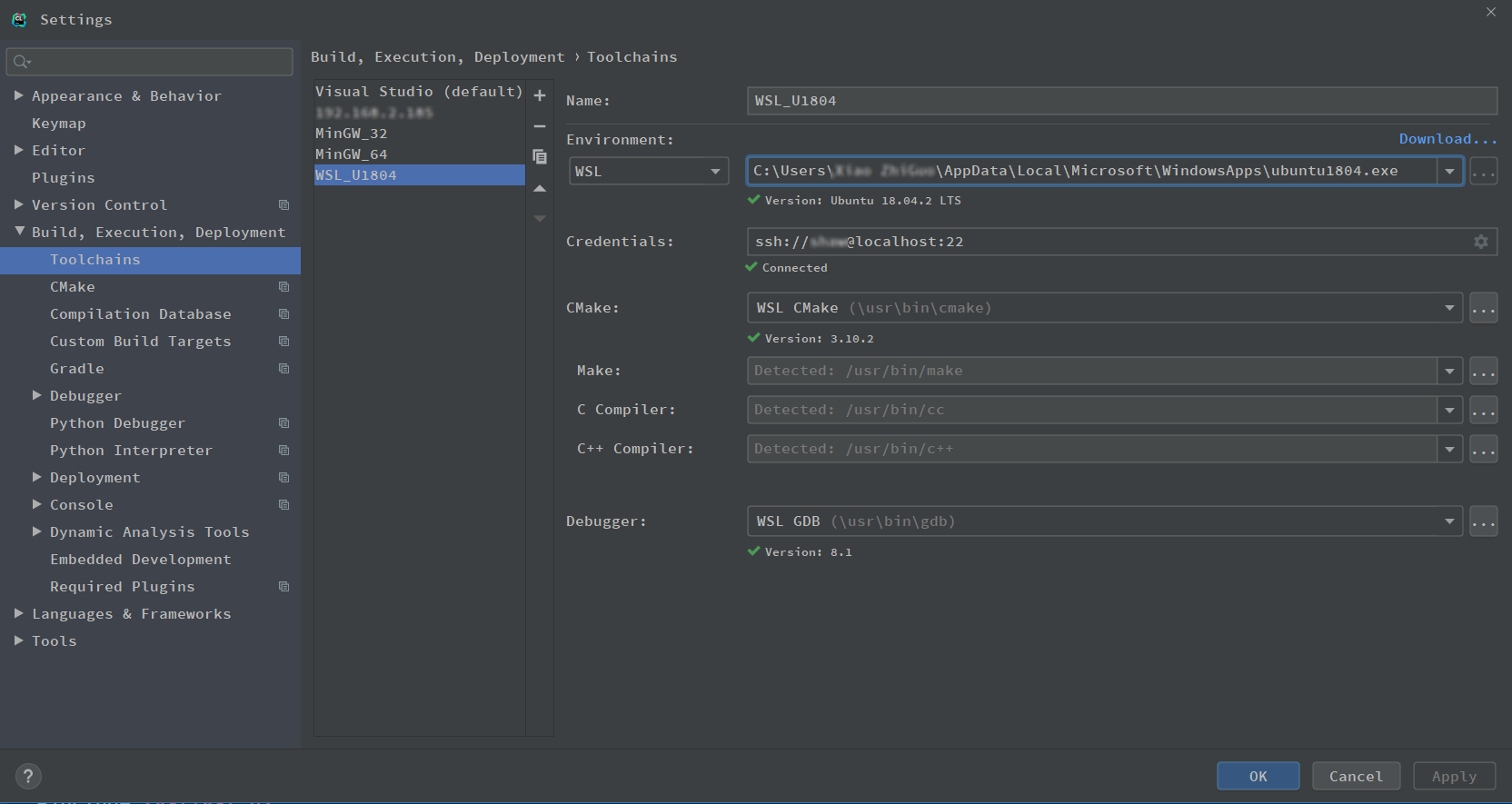1512x804 pixels.
Task: Add a new toolchain with plus icon
Action: [540, 95]
